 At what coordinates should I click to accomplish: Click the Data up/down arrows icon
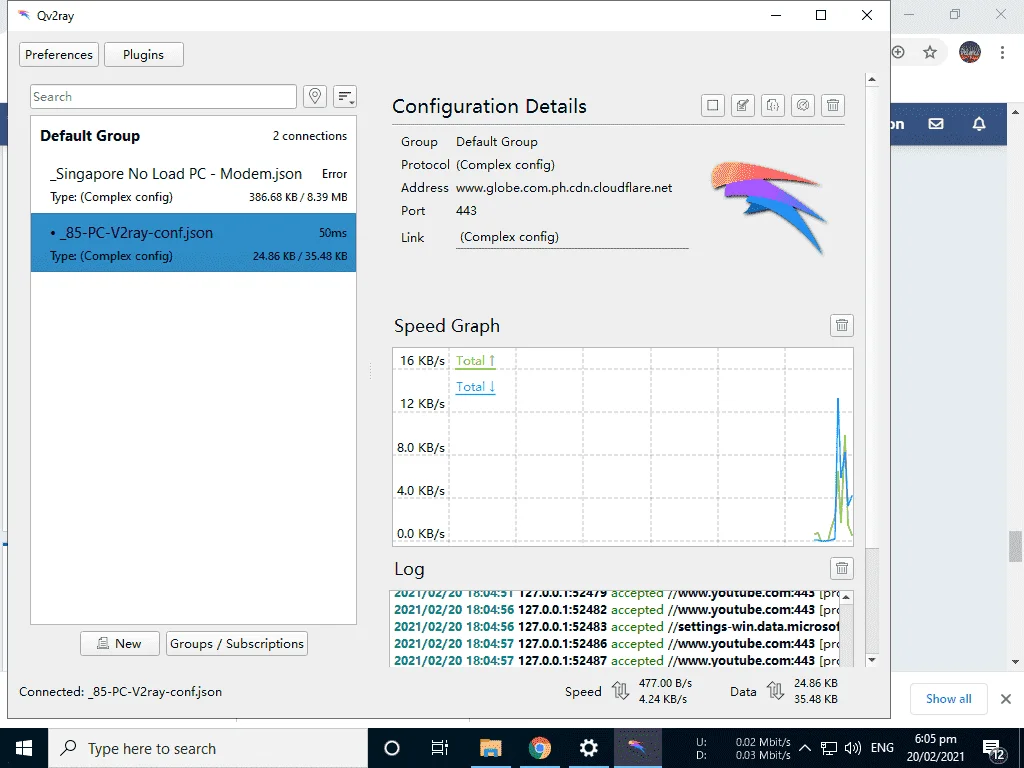click(x=775, y=690)
